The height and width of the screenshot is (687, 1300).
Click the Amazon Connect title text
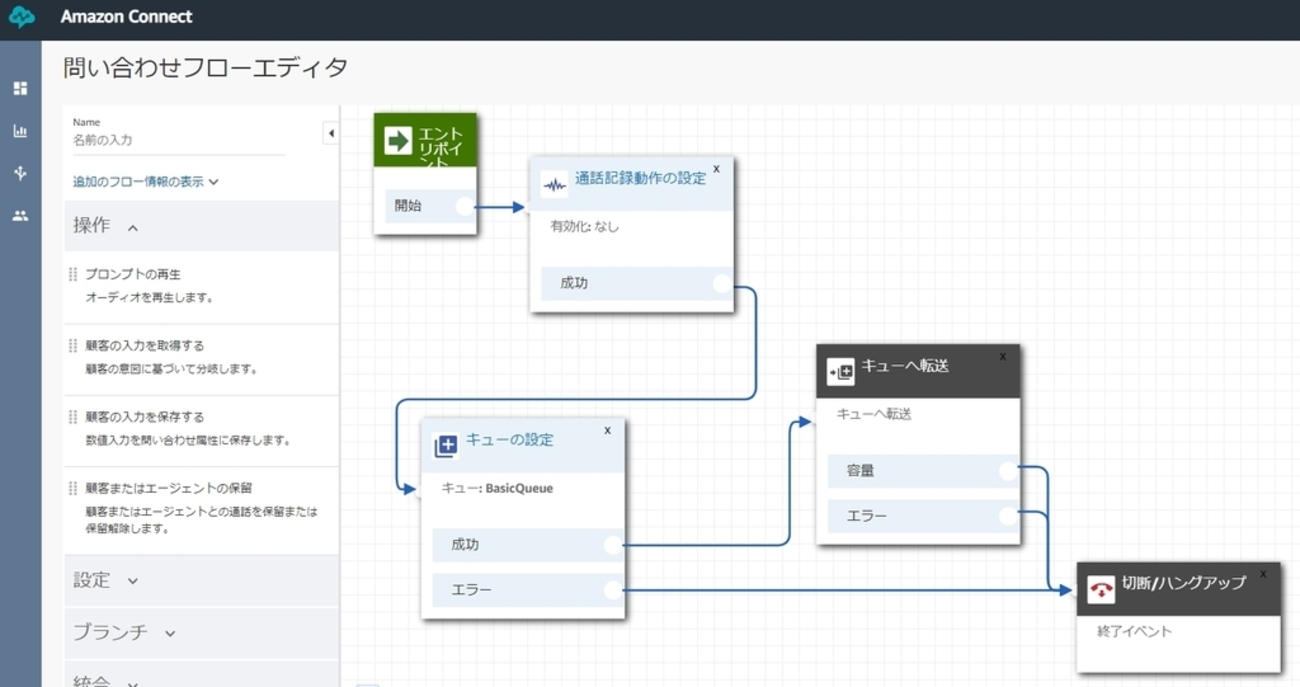[126, 17]
